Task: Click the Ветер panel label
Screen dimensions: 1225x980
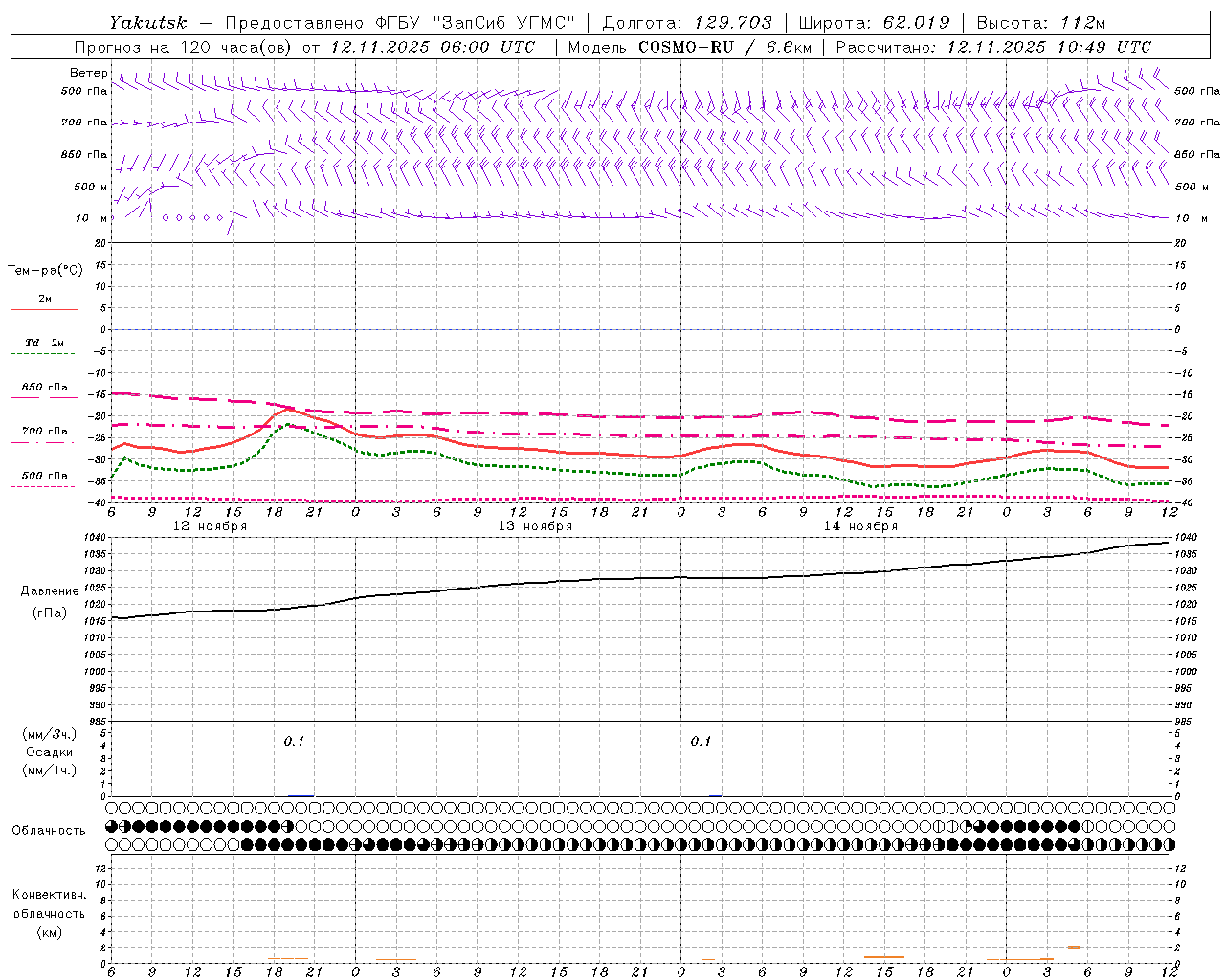Action: (x=89, y=73)
